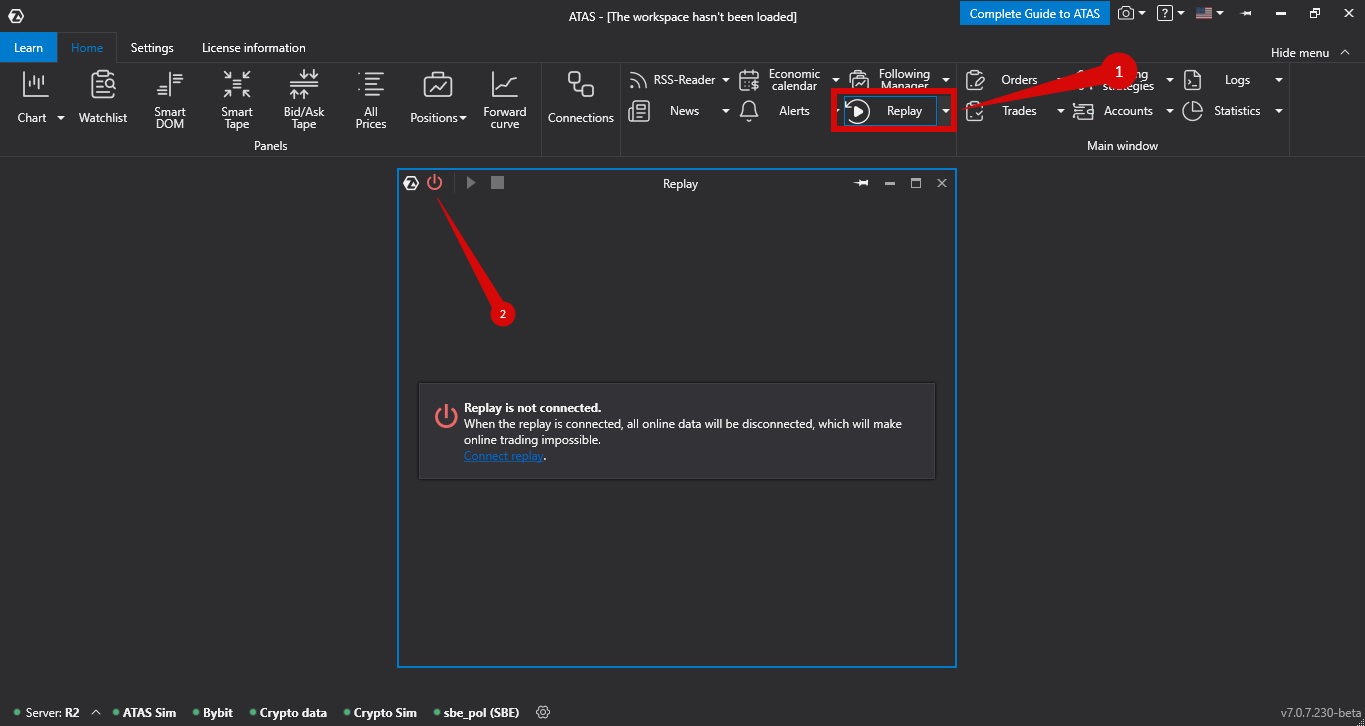
Task: Open the Positions briefcase icon
Action: tap(438, 85)
